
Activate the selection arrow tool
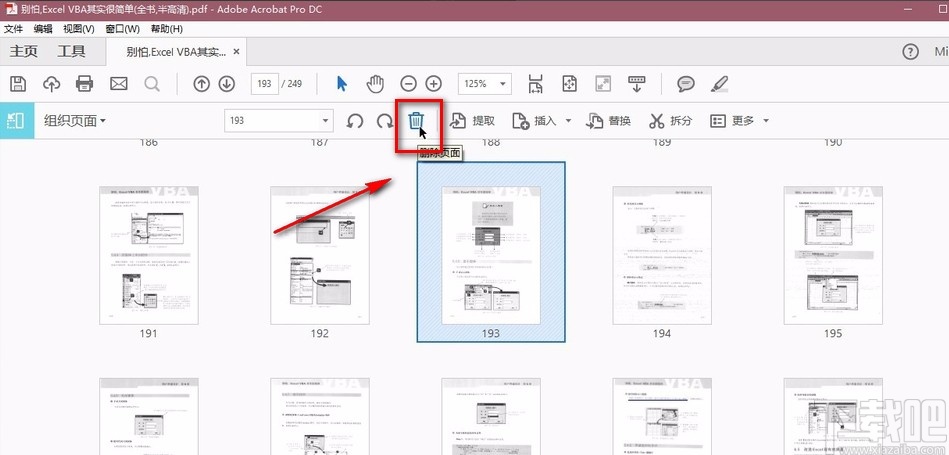click(342, 83)
